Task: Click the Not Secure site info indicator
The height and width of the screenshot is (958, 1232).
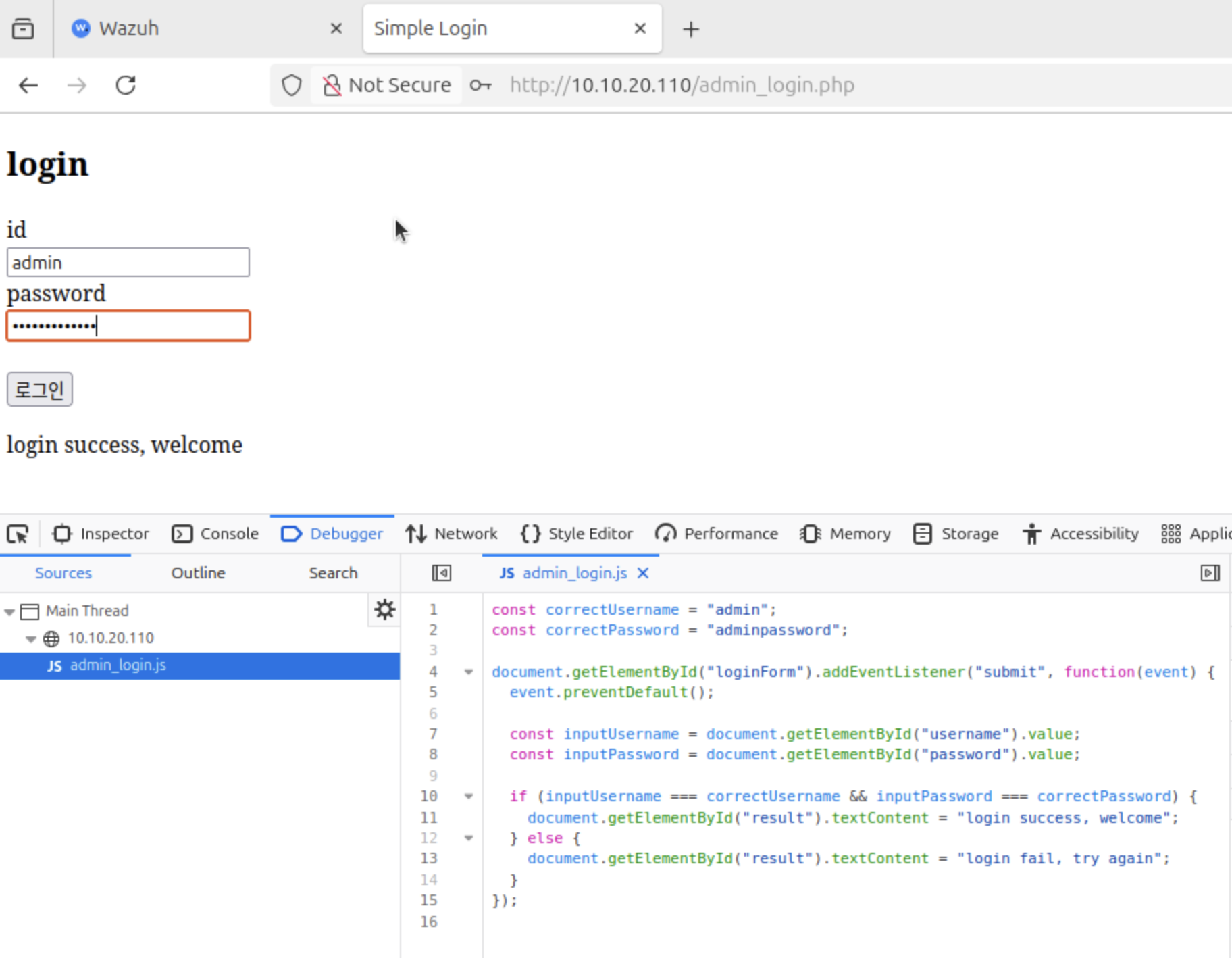Action: [x=387, y=85]
